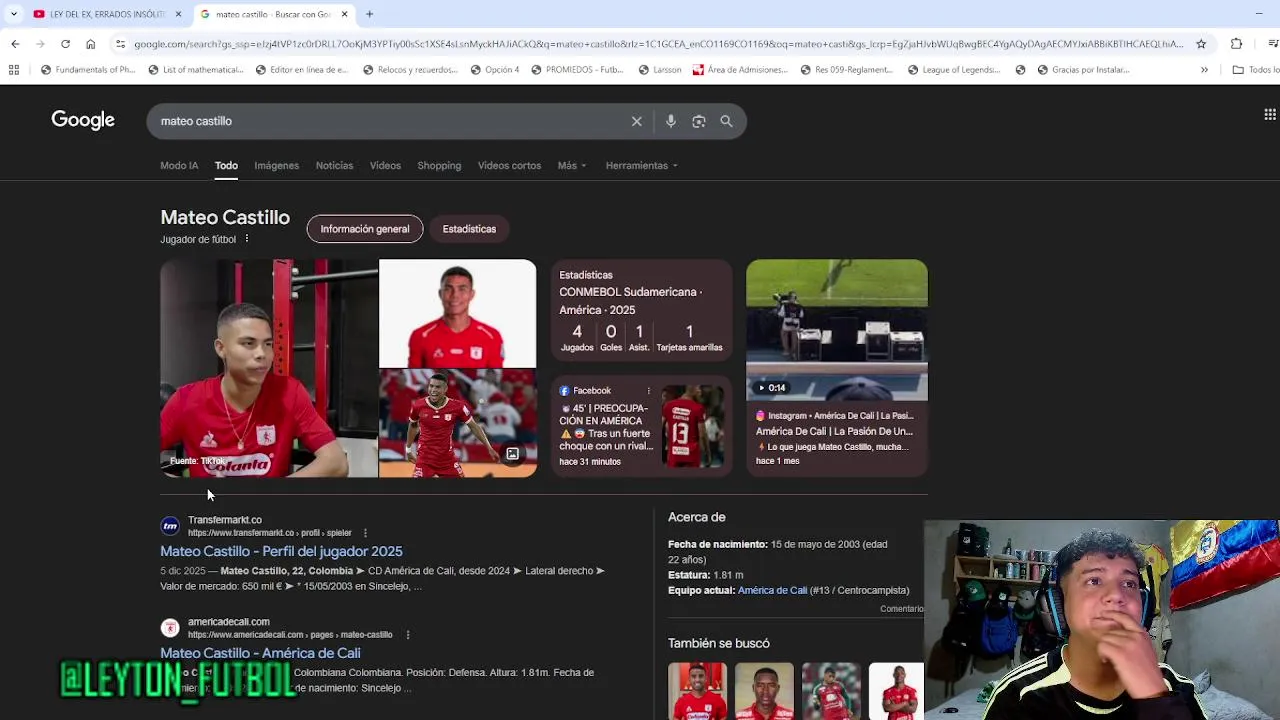The width and height of the screenshot is (1280, 720).
Task: Switch to the 'Noticias' tab
Action: 334,166
